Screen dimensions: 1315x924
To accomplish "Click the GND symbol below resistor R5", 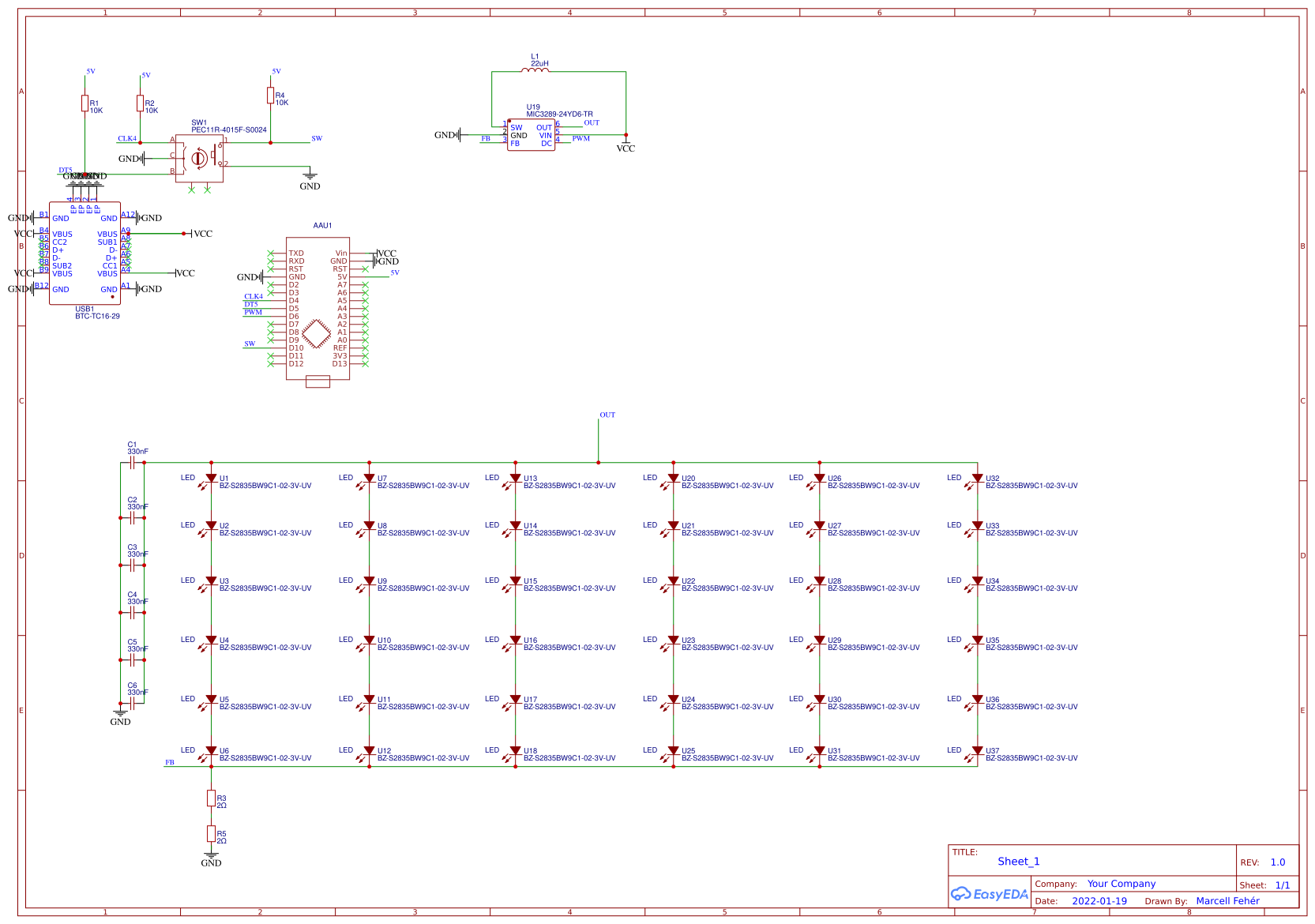I will click(211, 859).
